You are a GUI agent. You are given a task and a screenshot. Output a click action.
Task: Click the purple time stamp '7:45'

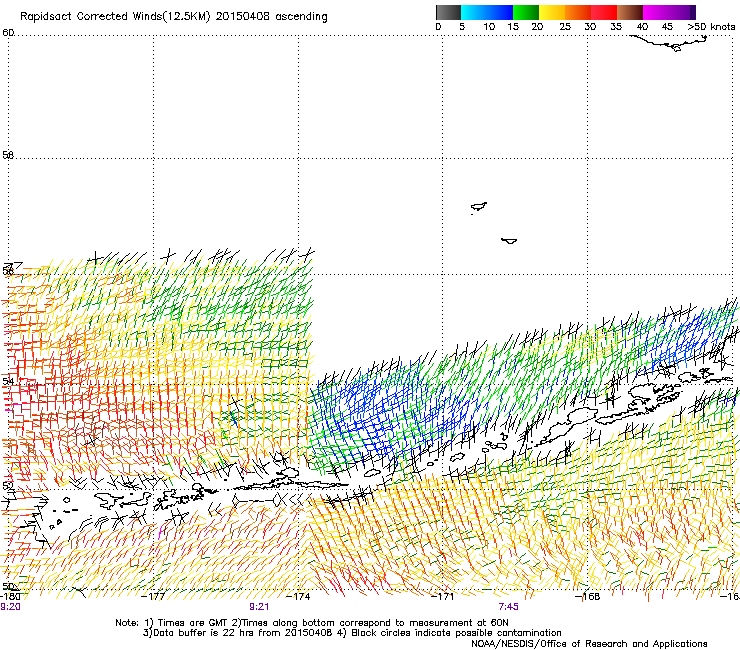tap(508, 607)
